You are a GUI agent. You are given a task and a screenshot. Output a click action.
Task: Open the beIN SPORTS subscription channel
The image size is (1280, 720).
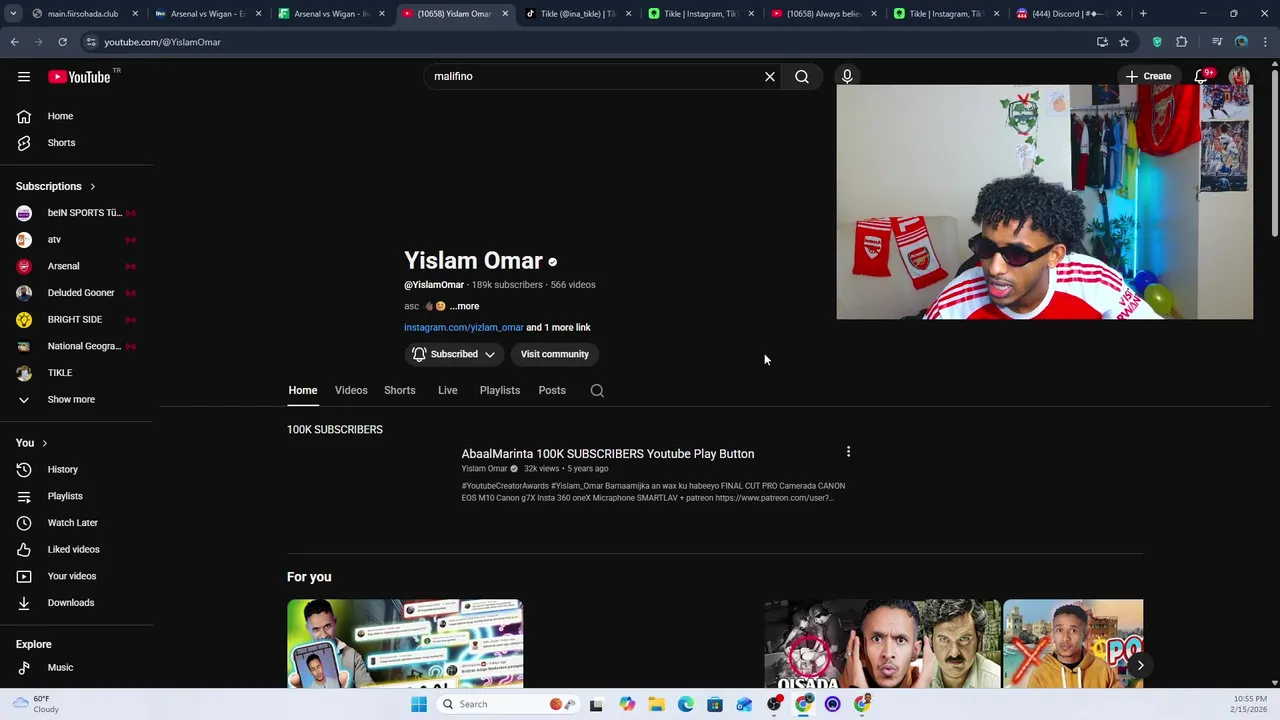[x=77, y=213]
